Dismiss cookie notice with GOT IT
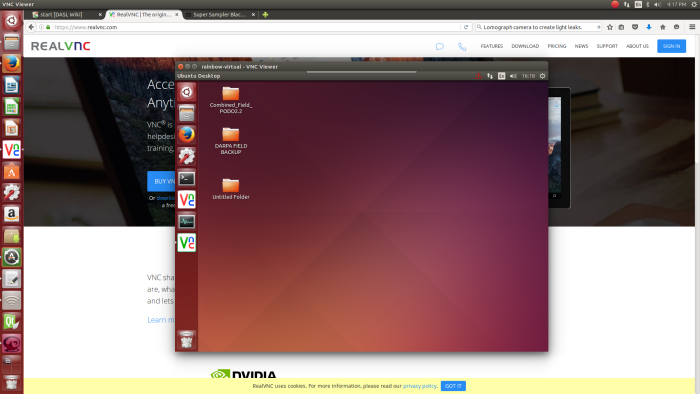Viewport: 700px width, 394px height. 453,386
